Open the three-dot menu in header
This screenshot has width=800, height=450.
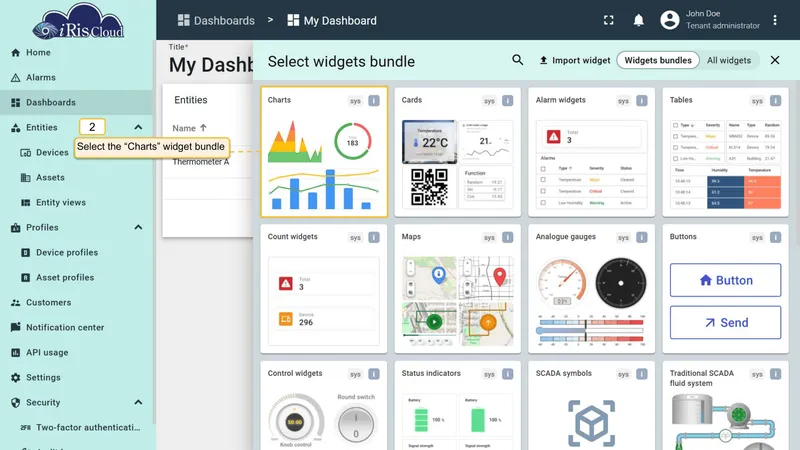[x=775, y=20]
